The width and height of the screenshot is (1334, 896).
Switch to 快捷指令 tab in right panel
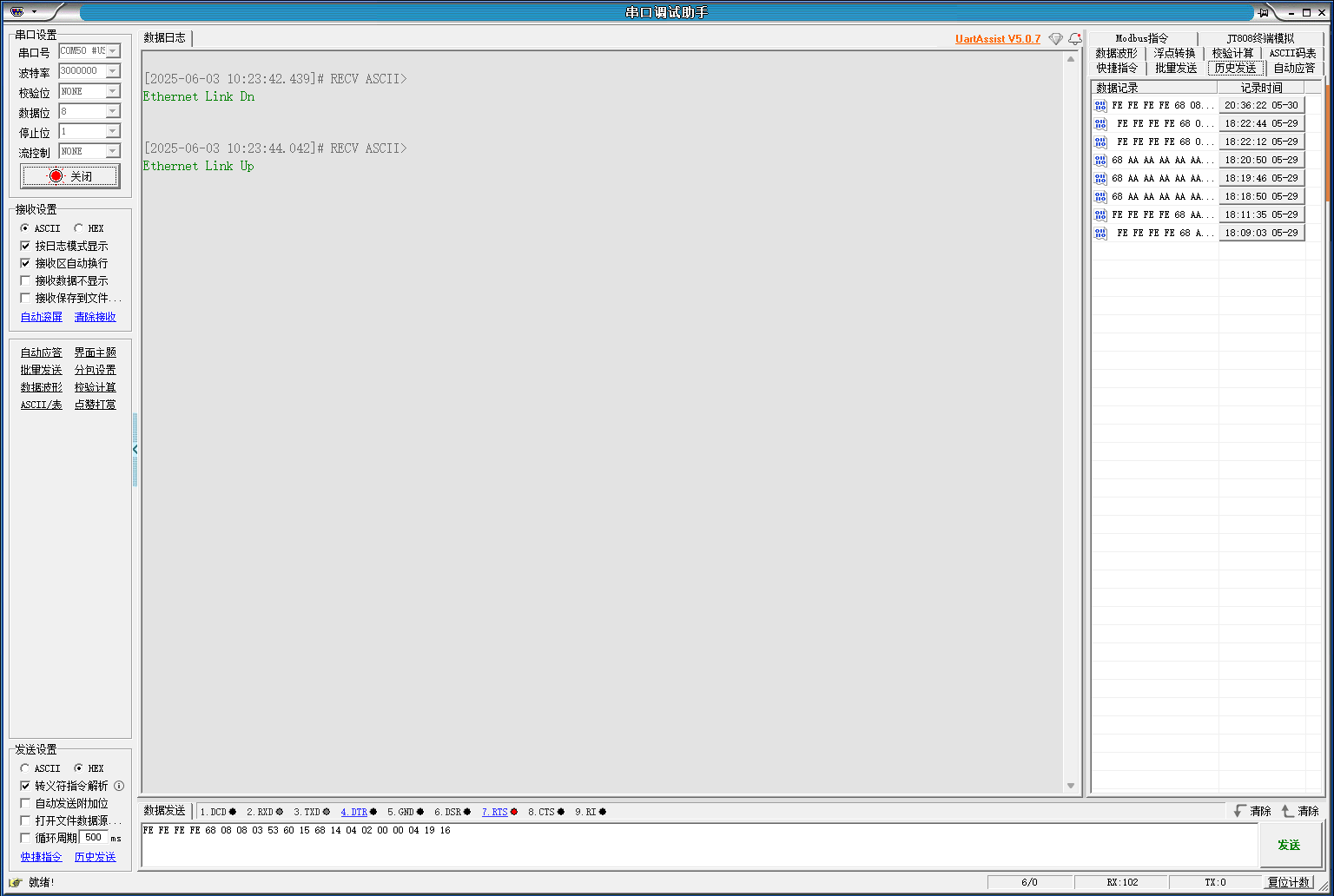1116,68
